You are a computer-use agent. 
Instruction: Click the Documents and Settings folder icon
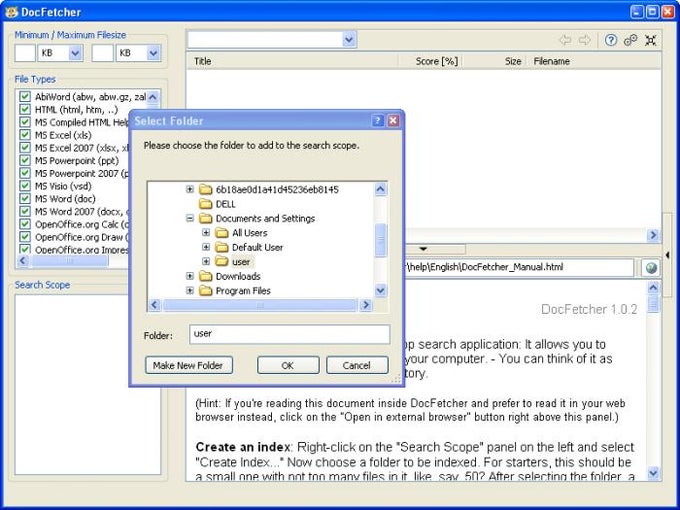(206, 218)
